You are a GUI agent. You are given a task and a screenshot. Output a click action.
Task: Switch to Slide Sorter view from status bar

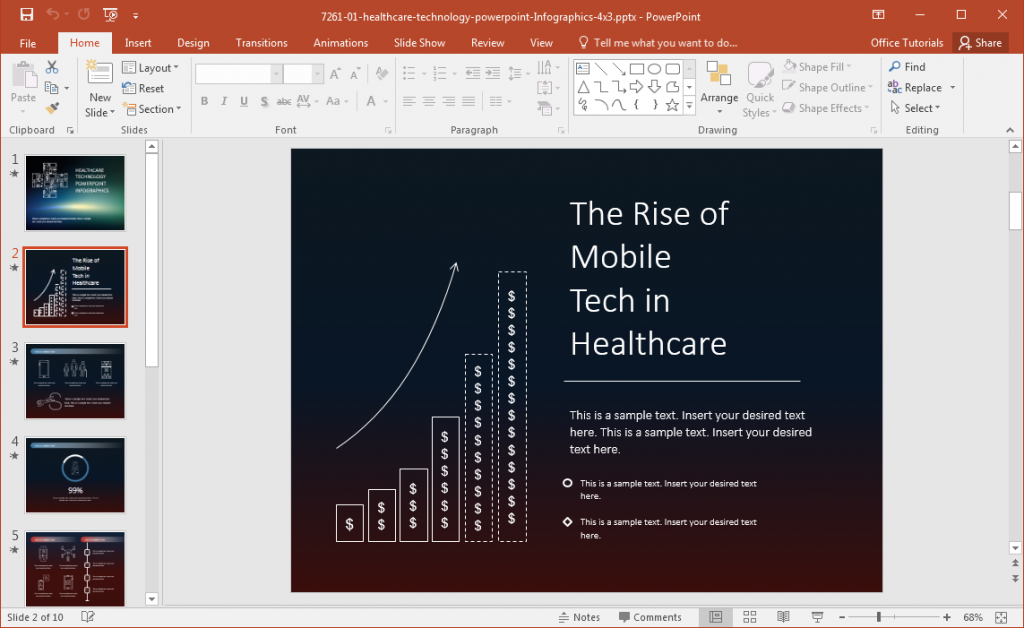(x=749, y=617)
